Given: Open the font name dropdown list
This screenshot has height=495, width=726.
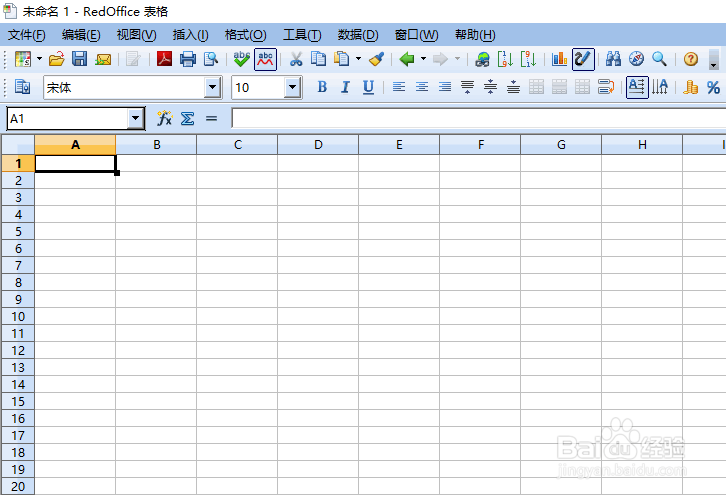Looking at the screenshot, I should click(213, 87).
